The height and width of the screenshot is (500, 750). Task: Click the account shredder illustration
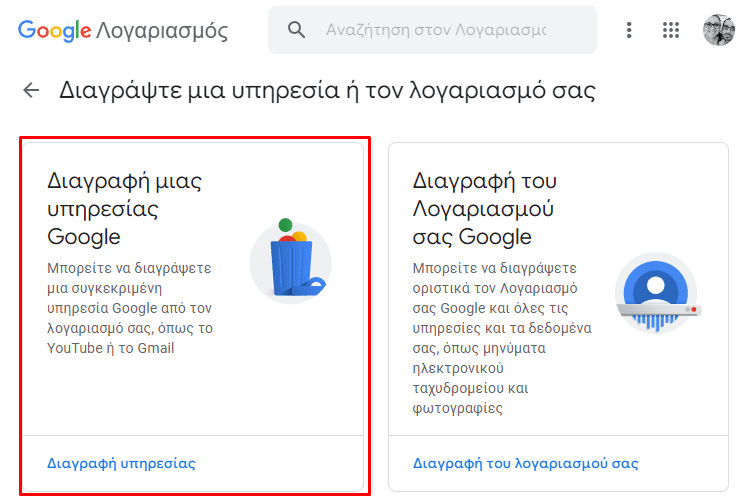tap(657, 293)
